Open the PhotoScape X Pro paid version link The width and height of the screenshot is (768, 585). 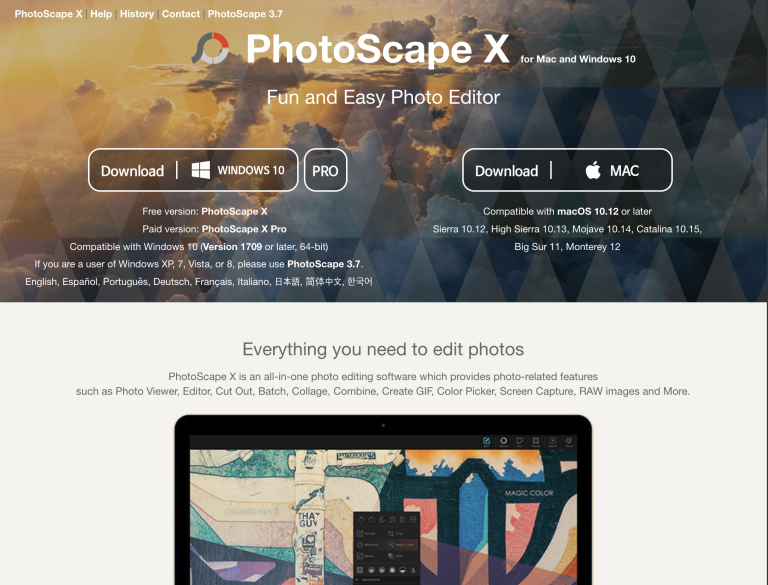[244, 229]
